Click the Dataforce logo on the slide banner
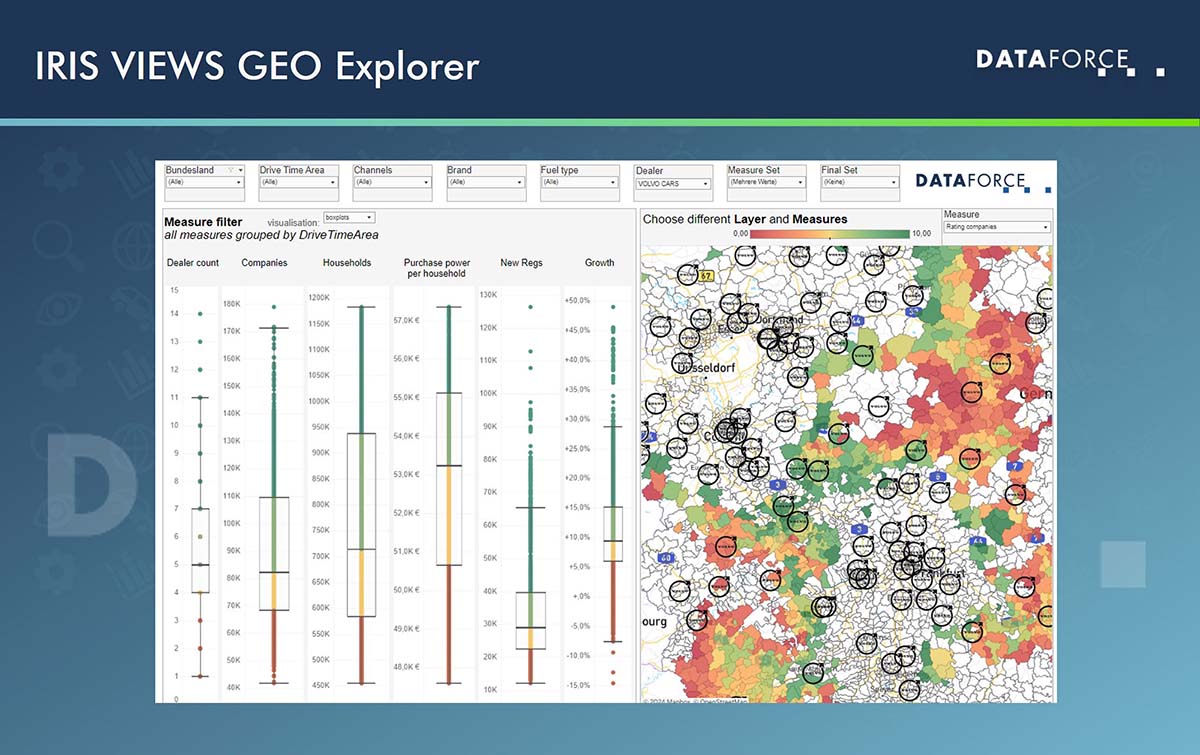 [x=1070, y=60]
